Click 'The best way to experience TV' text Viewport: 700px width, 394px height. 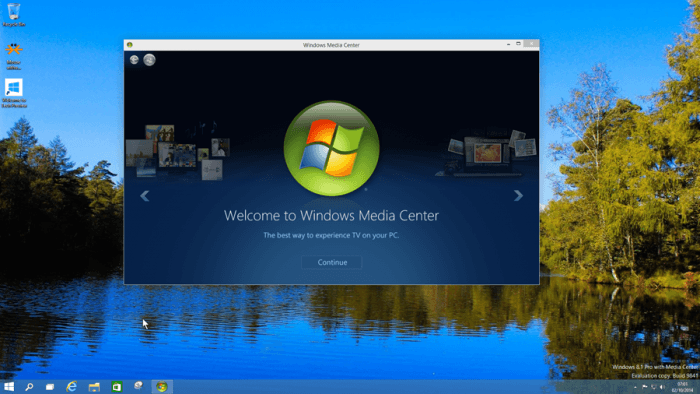[331, 235]
